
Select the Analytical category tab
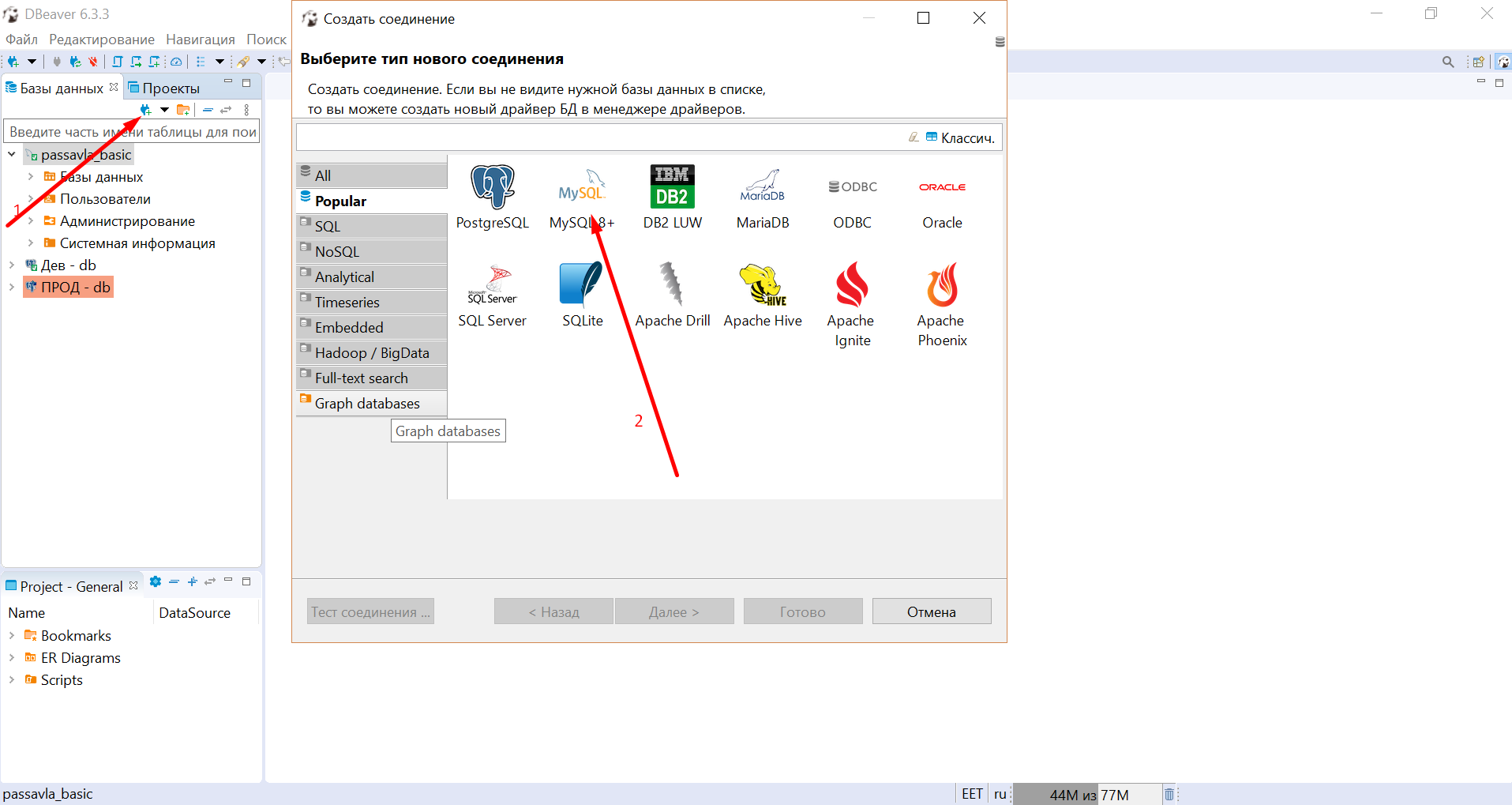(372, 276)
